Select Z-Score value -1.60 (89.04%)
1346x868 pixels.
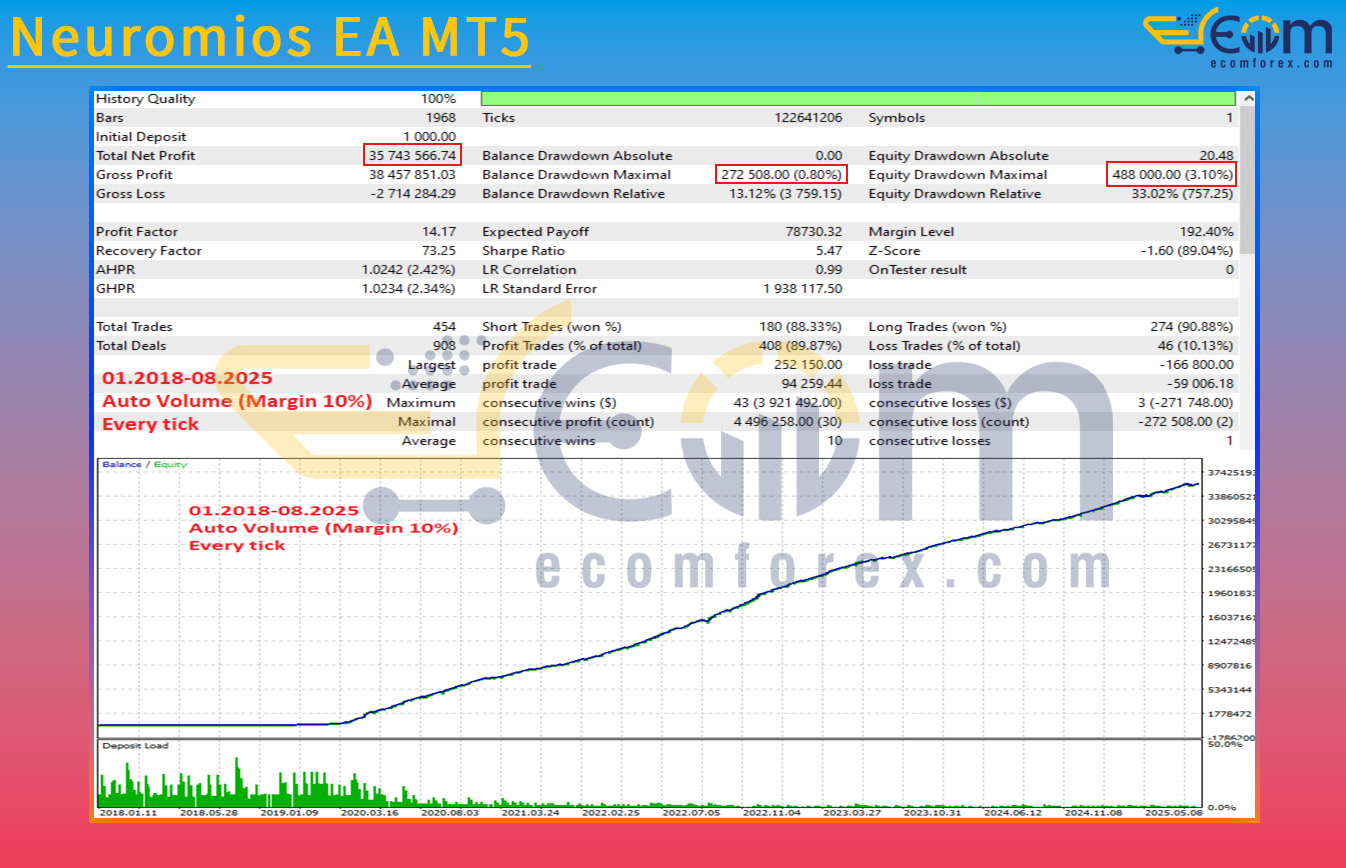pos(1188,251)
